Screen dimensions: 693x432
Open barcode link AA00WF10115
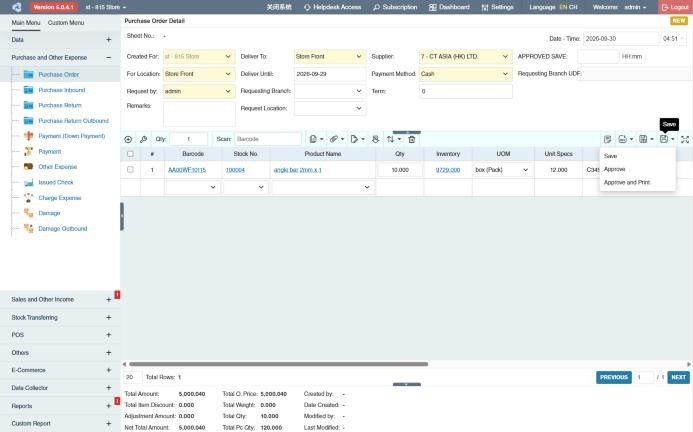click(x=187, y=170)
